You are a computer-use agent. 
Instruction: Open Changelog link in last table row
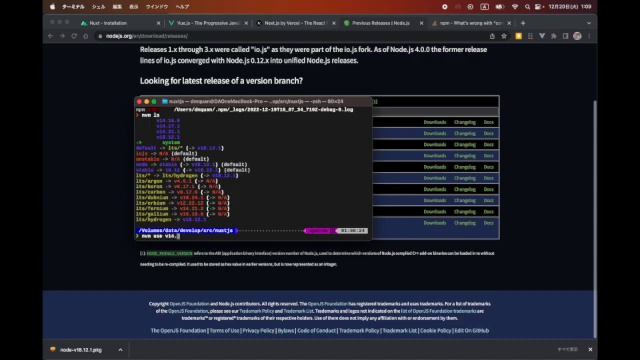pyautogui.click(x=465, y=223)
